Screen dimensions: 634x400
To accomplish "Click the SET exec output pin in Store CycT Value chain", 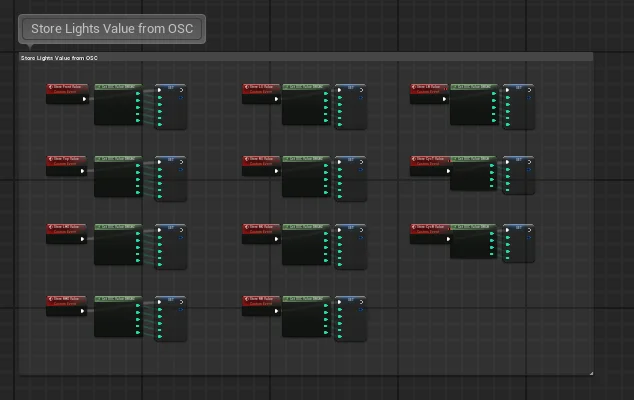I will (529, 162).
